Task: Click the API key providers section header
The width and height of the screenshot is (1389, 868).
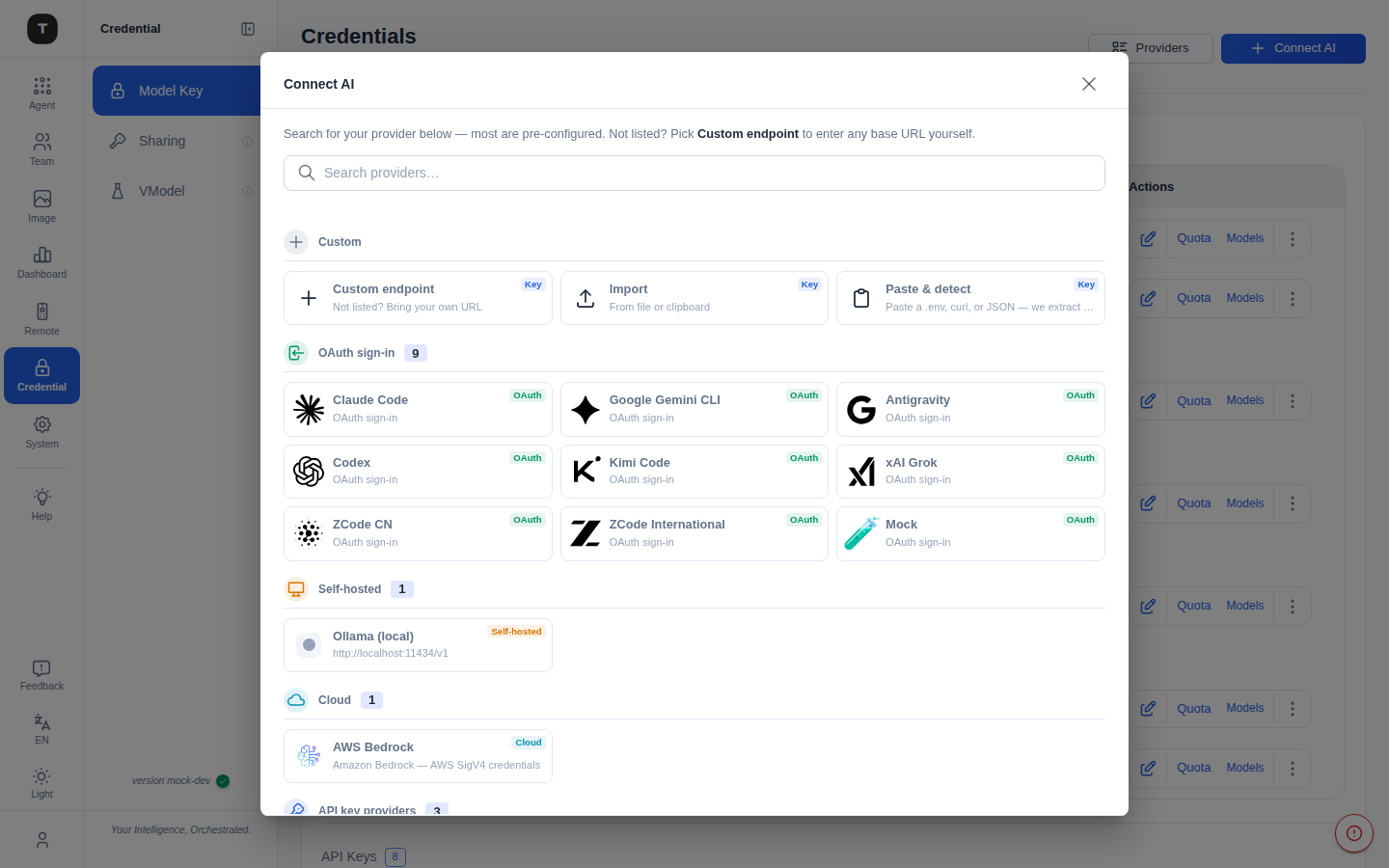Action: [x=694, y=809]
